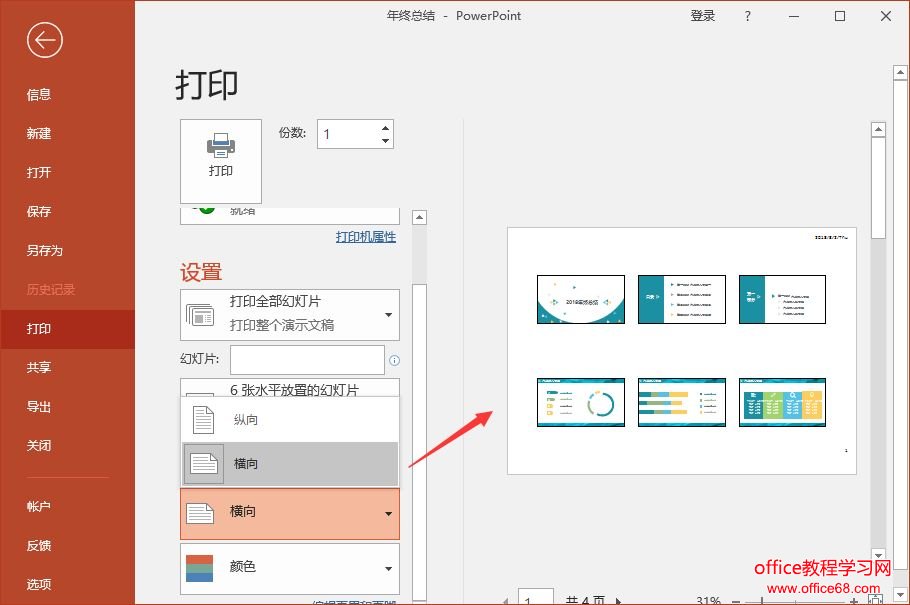
Task: Click the printer icon Print button
Action: click(220, 161)
